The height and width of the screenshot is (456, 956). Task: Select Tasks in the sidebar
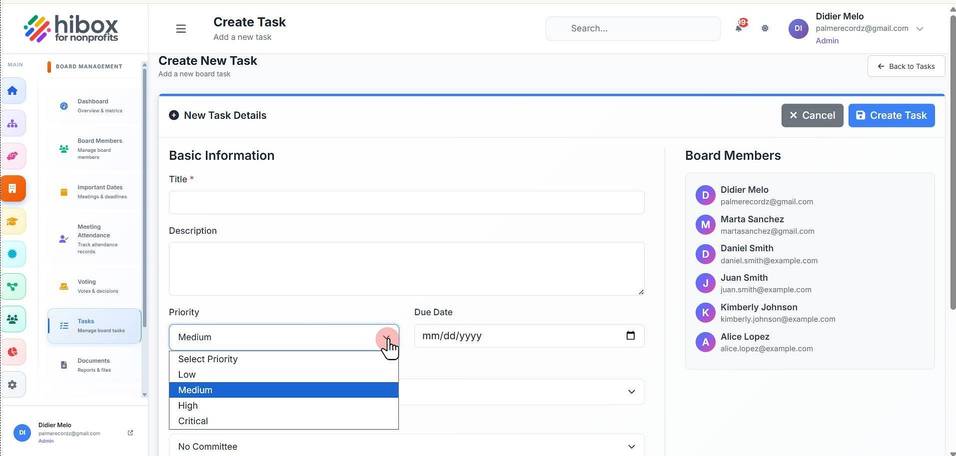click(94, 326)
